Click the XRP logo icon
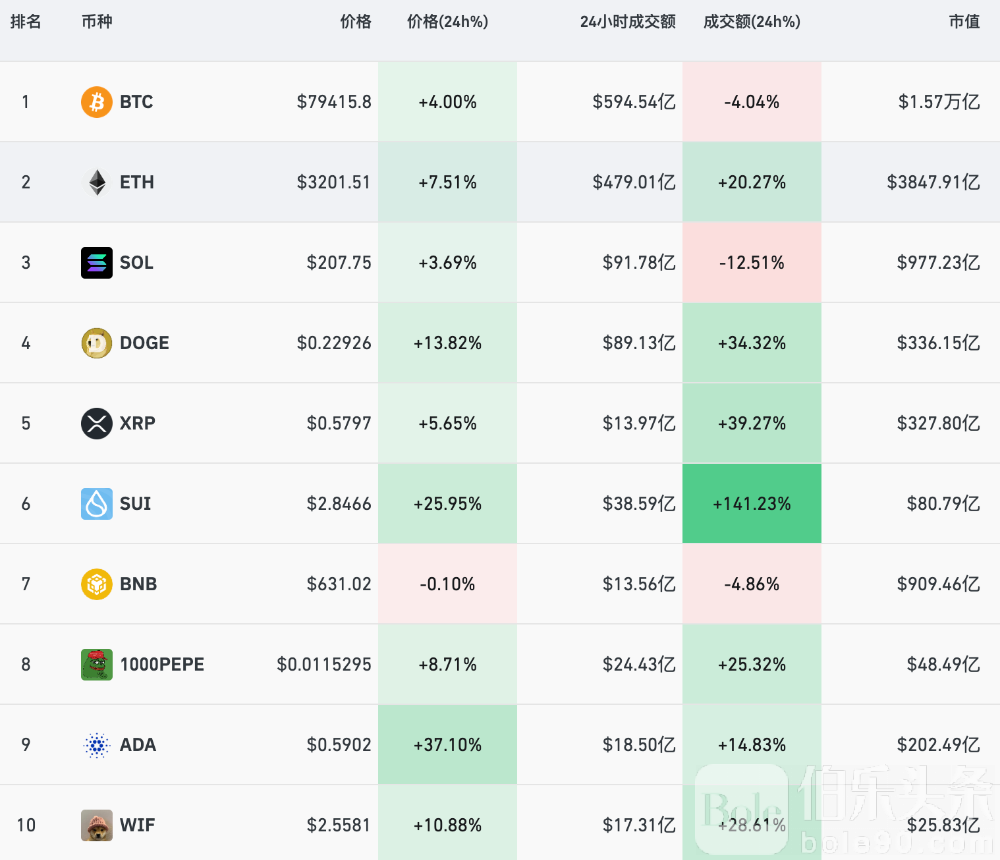 [x=97, y=424]
